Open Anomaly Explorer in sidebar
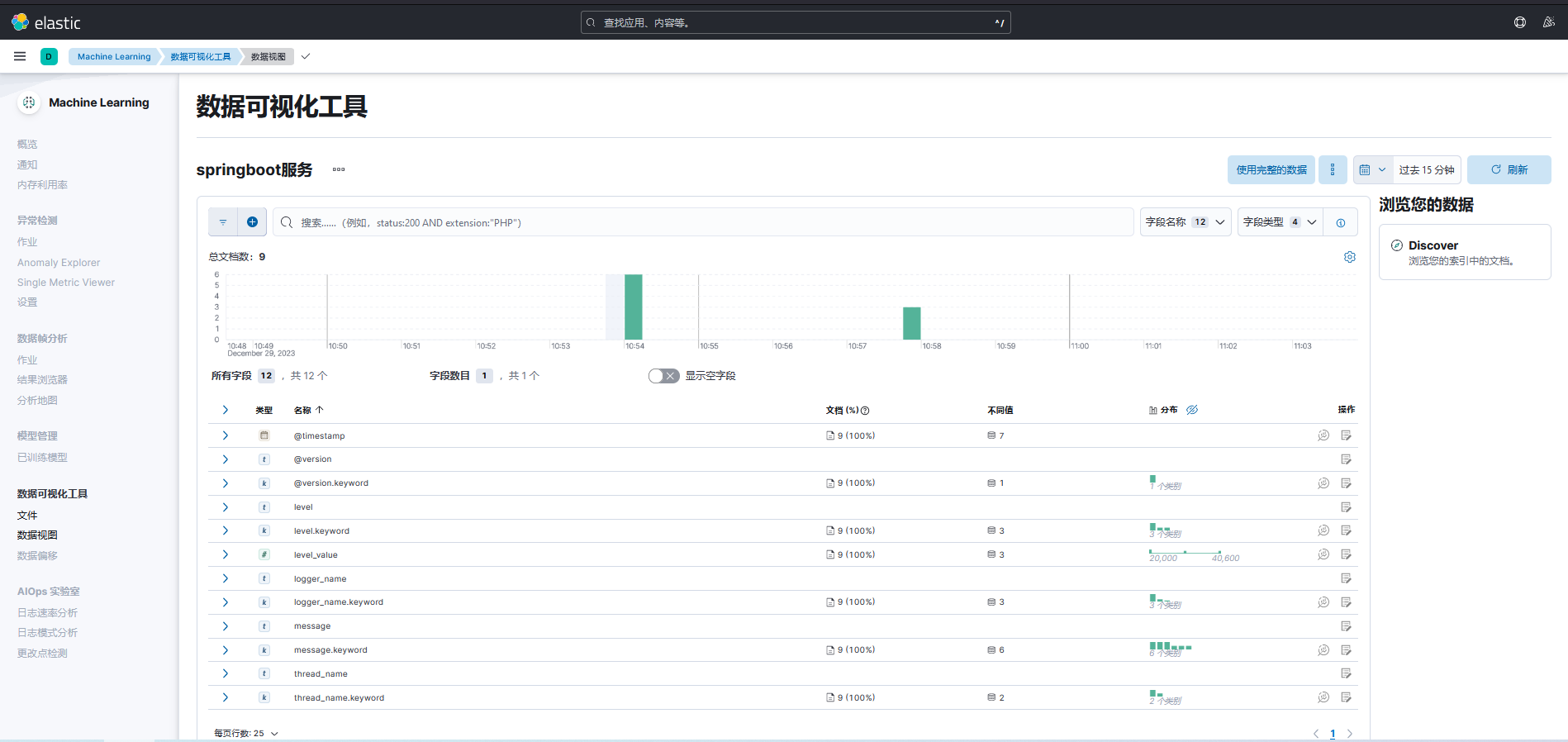Image resolution: width=1568 pixels, height=742 pixels. [x=59, y=263]
